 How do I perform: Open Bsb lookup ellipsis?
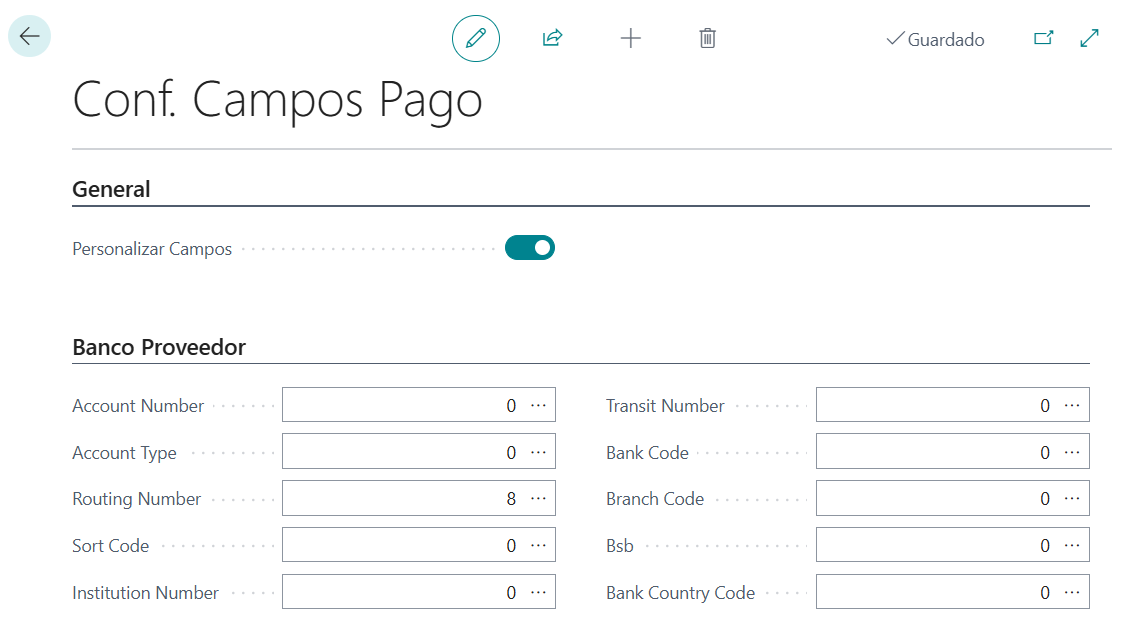point(1073,545)
